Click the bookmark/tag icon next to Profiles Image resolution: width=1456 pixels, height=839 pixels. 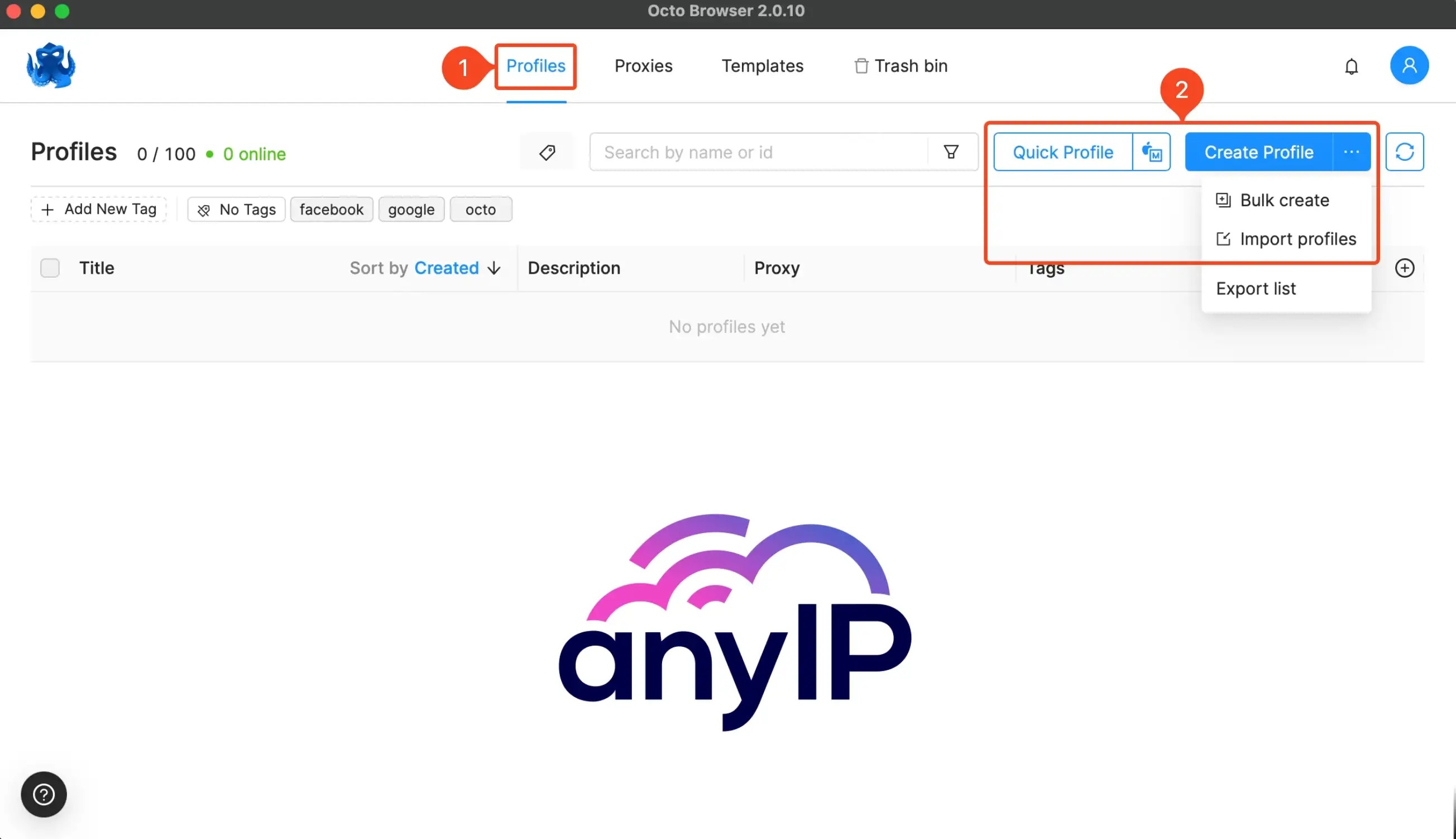tap(546, 152)
